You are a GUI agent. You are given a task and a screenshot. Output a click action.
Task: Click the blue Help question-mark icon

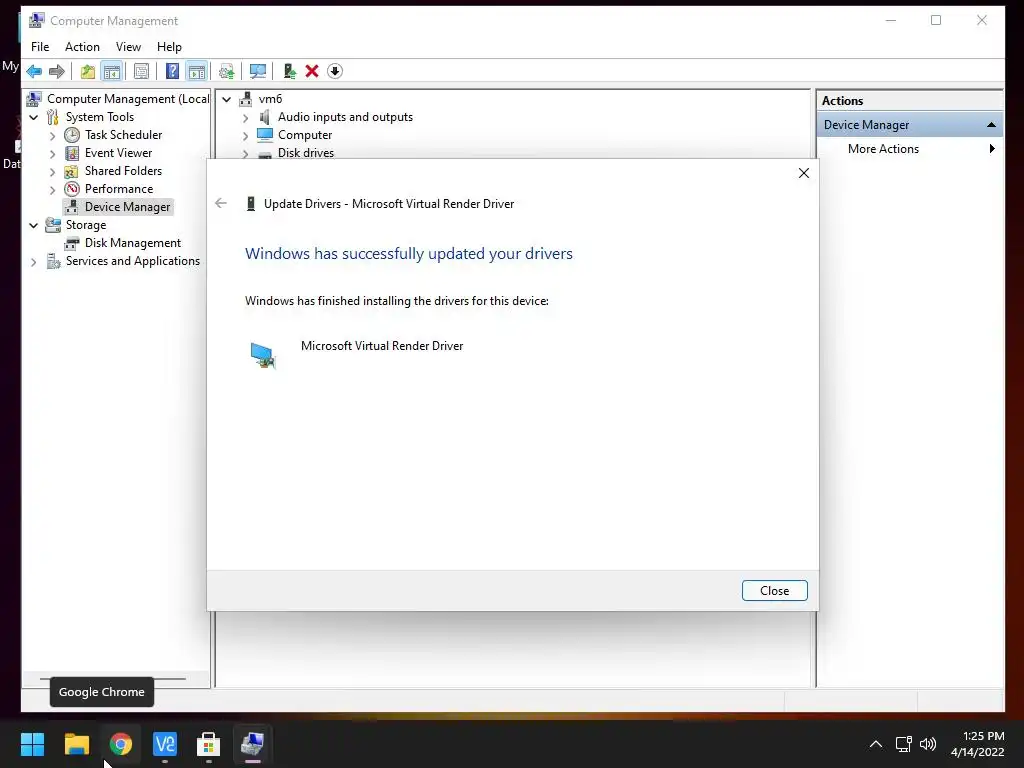point(172,71)
